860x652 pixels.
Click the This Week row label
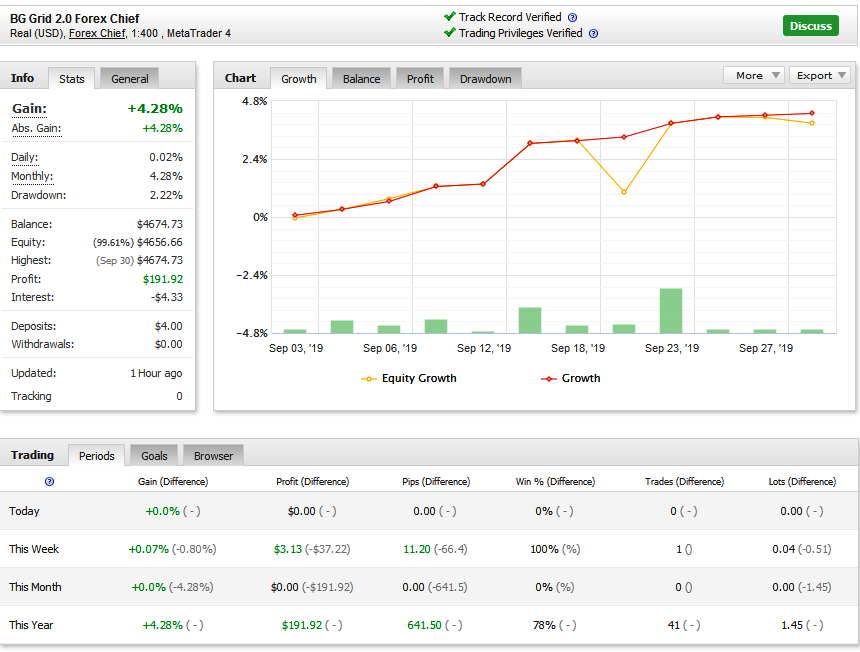(34, 549)
